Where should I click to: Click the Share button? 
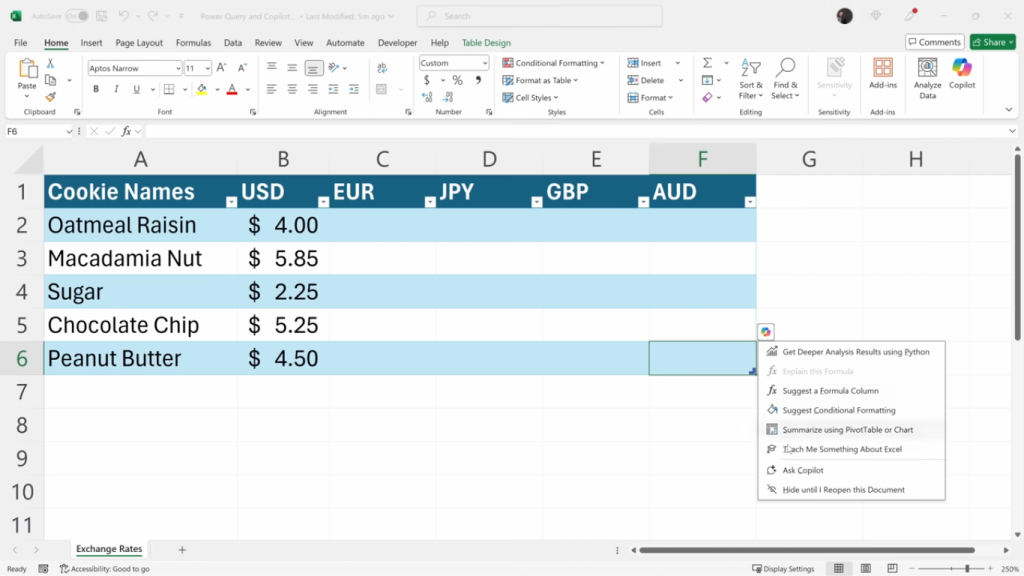coord(991,41)
